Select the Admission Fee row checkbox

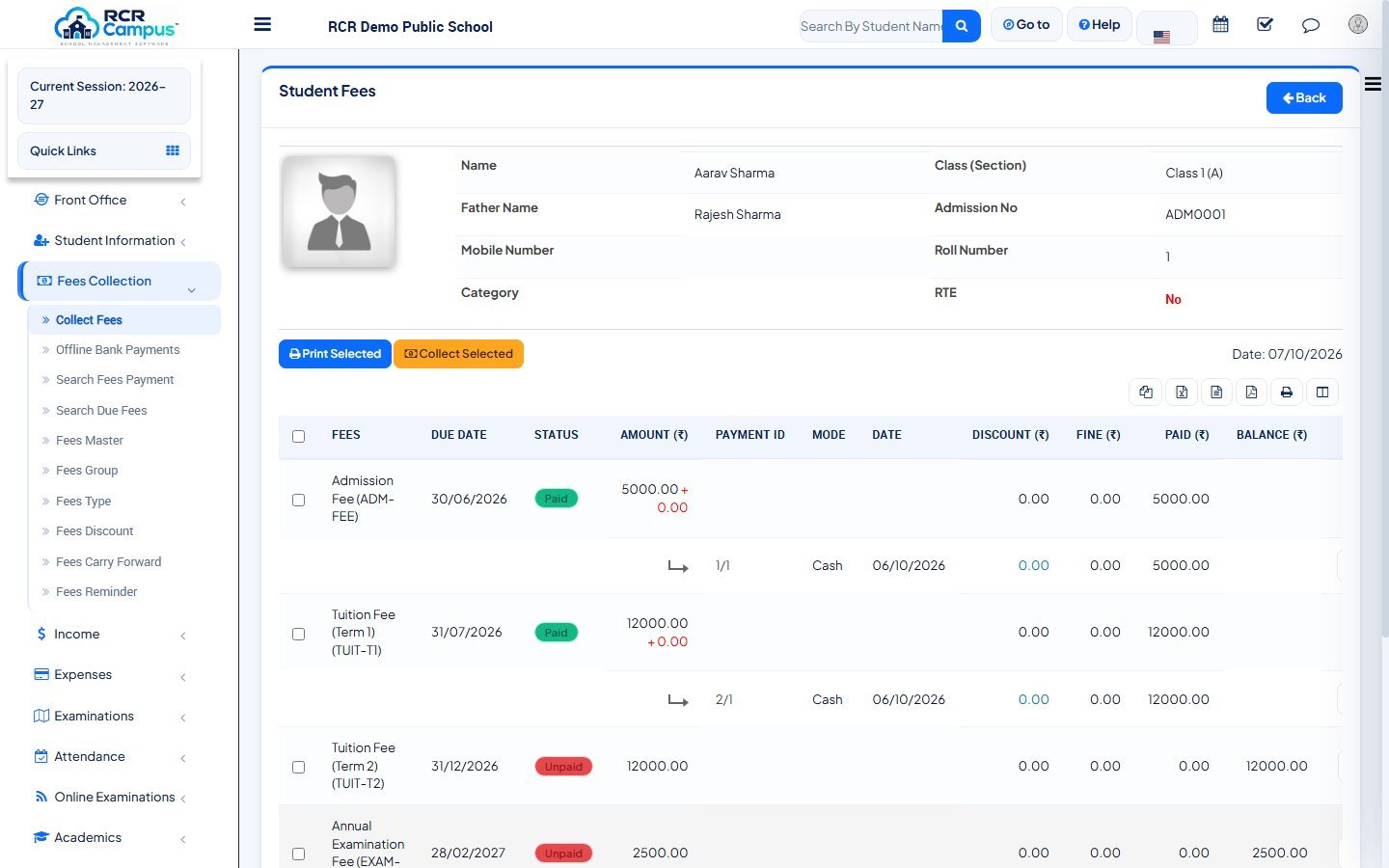pyautogui.click(x=298, y=500)
